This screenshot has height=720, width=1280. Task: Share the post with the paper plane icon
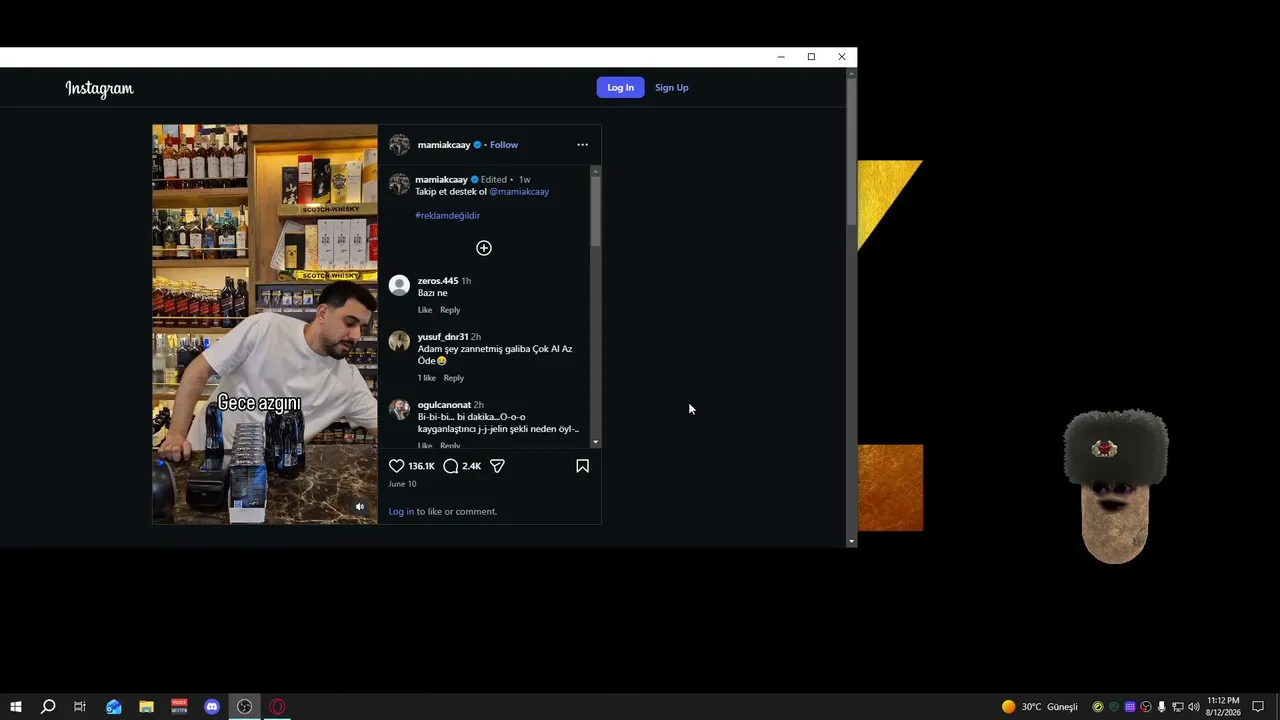point(497,466)
